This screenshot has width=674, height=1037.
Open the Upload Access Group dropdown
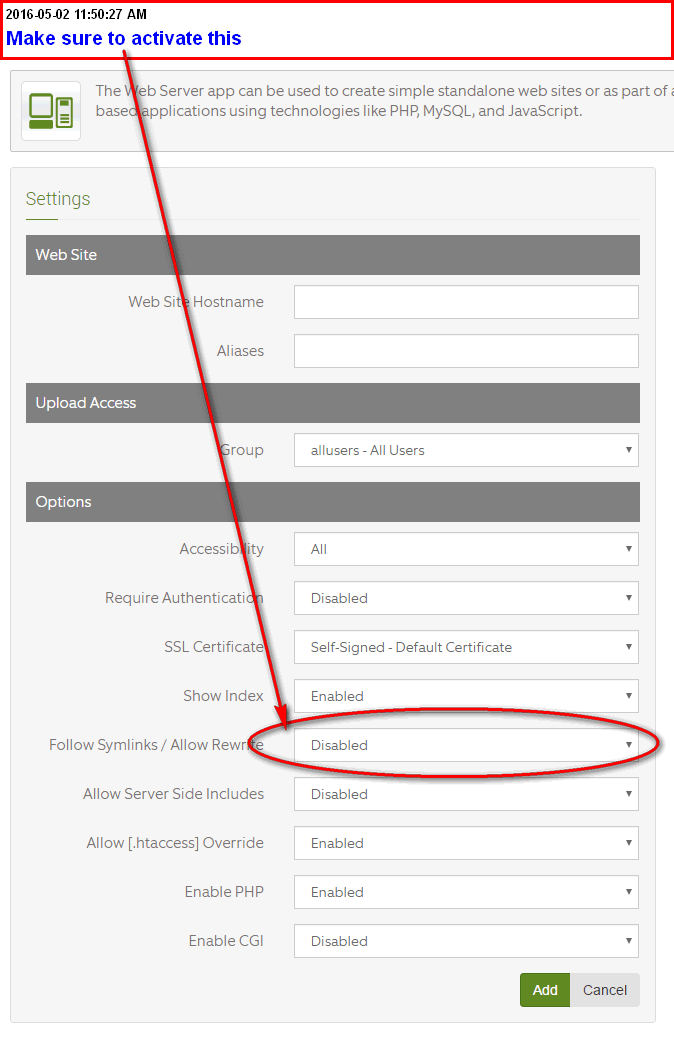(x=466, y=450)
